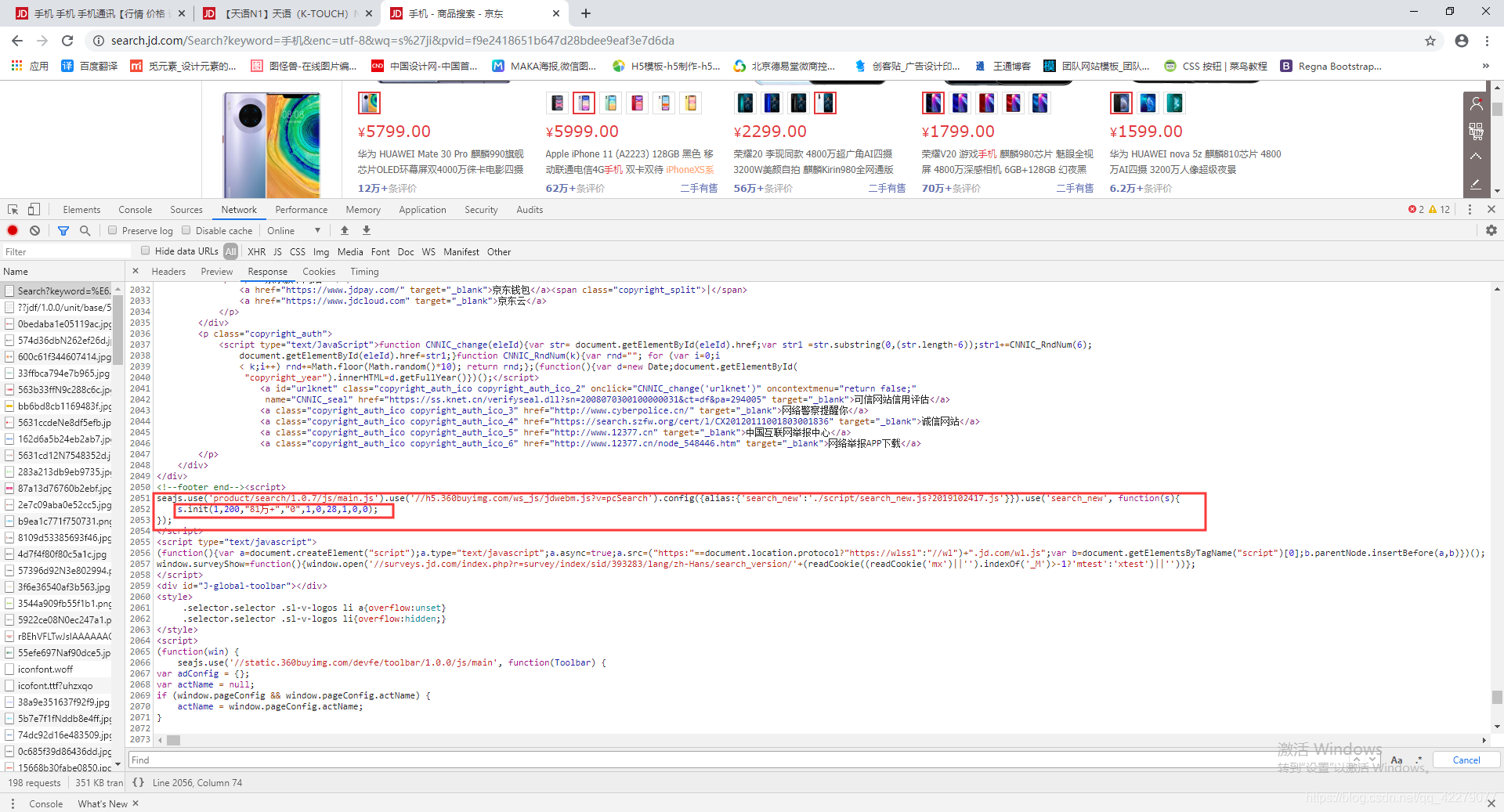Viewport: 1504px width, 812px height.
Task: Enable Disable cache checkbox
Action: (x=186, y=230)
